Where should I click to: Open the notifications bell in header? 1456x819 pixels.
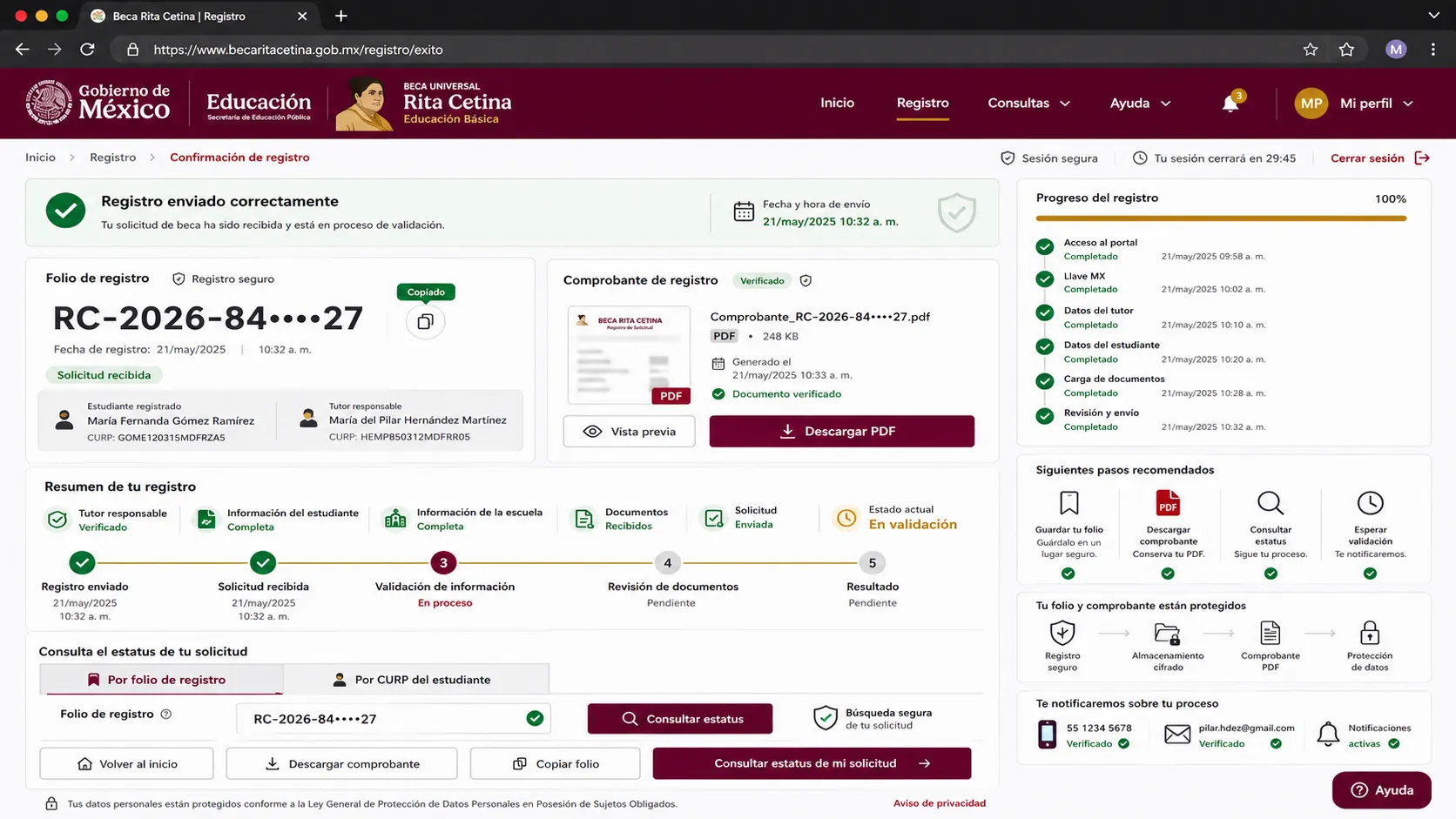(1230, 104)
